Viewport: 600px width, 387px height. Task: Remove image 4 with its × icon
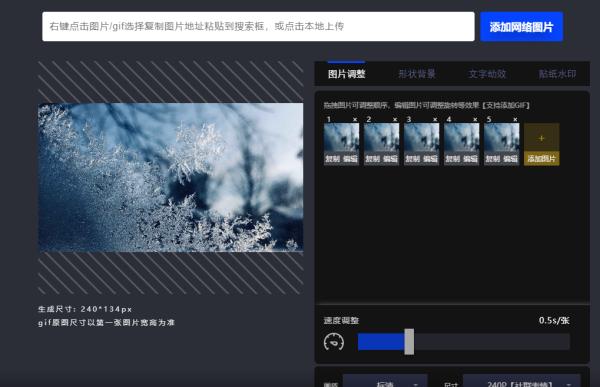click(475, 119)
